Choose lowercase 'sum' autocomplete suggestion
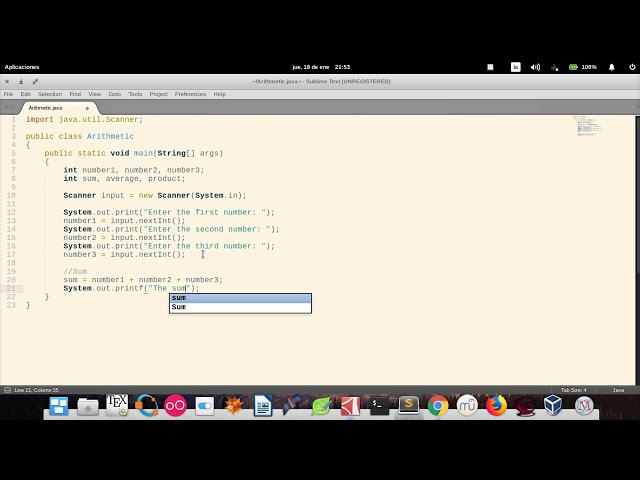This screenshot has width=640, height=480. [x=240, y=298]
